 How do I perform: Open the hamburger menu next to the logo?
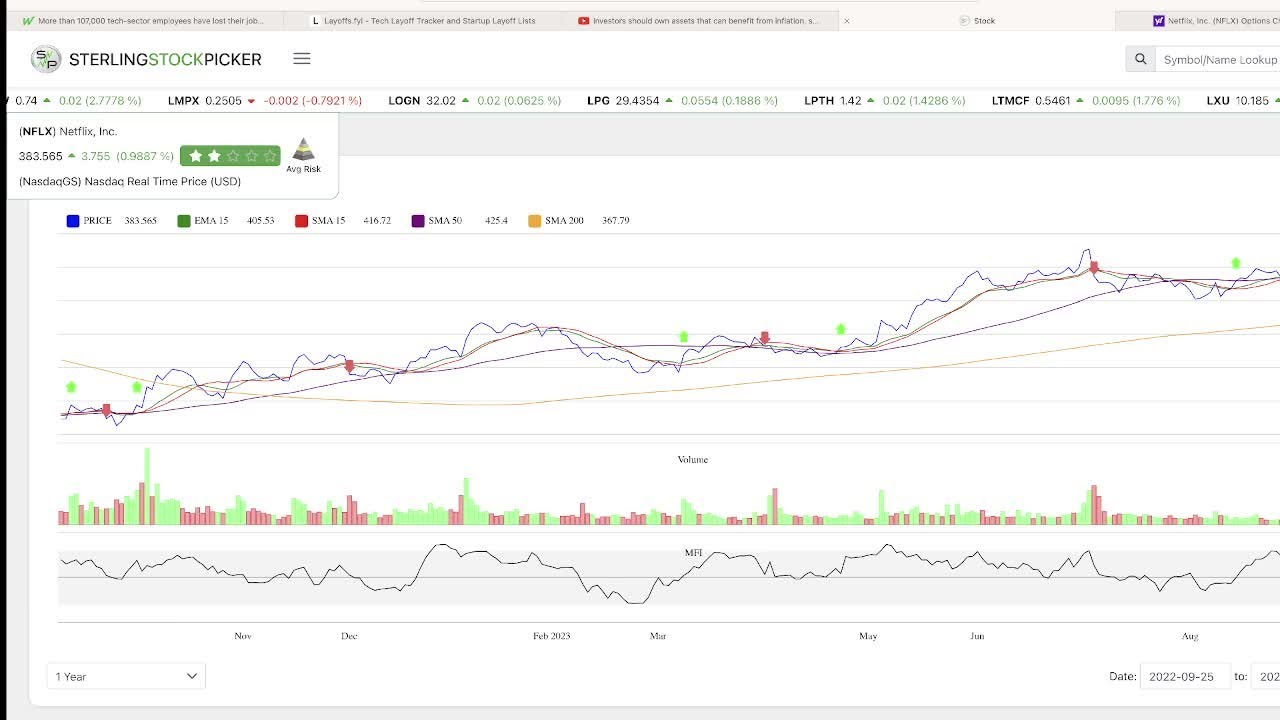tap(302, 59)
